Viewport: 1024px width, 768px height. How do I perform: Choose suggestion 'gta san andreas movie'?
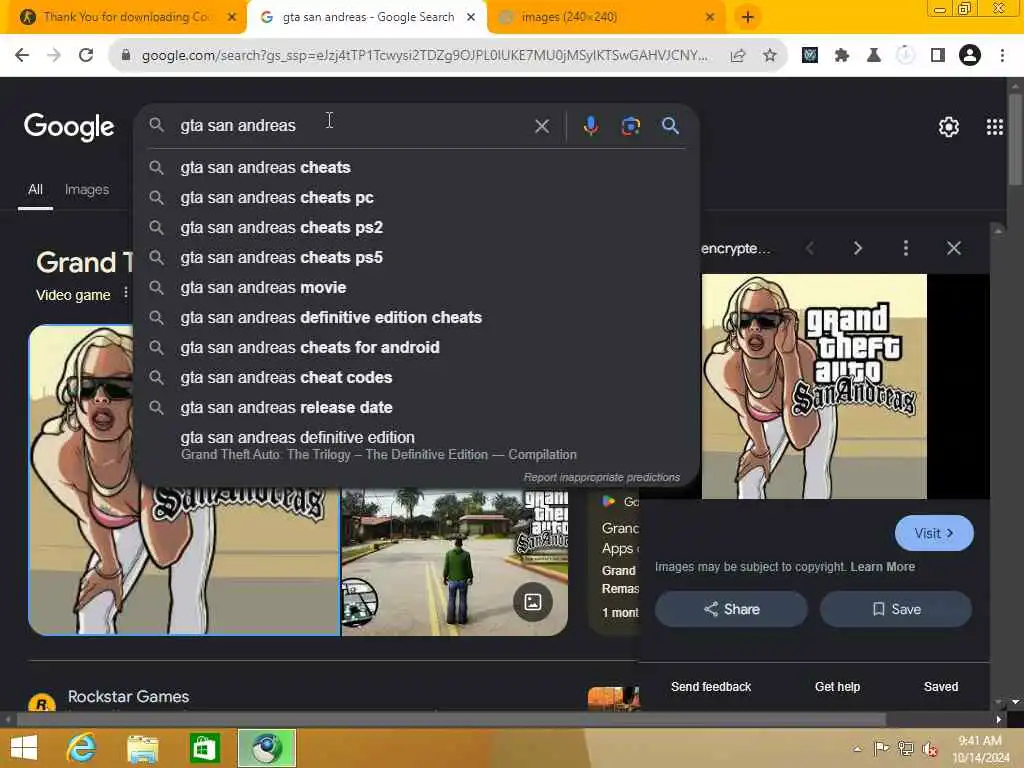coord(418,288)
